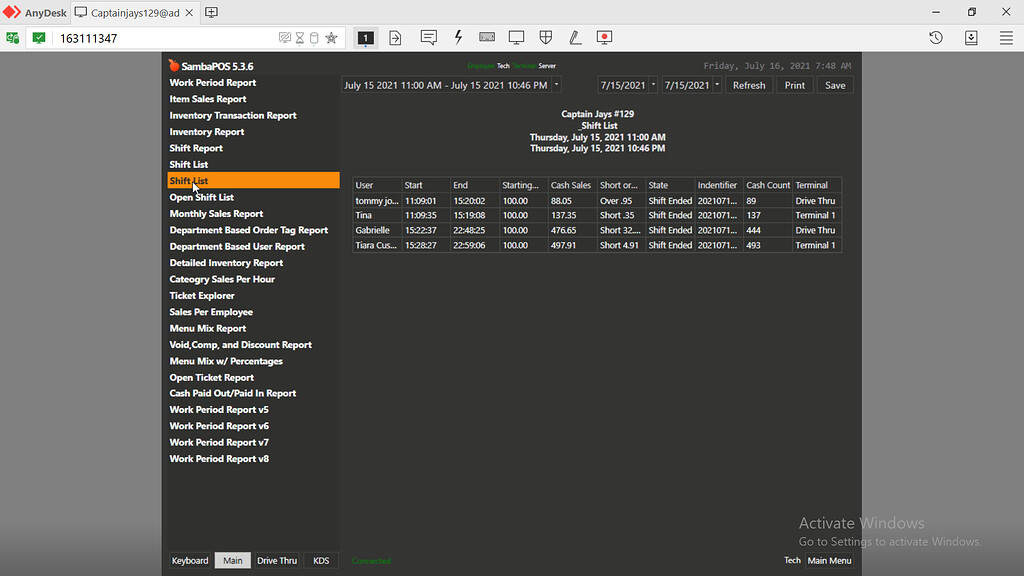This screenshot has height=576, width=1024.
Task: Toggle the display settings monitor icon
Action: [x=516, y=37]
